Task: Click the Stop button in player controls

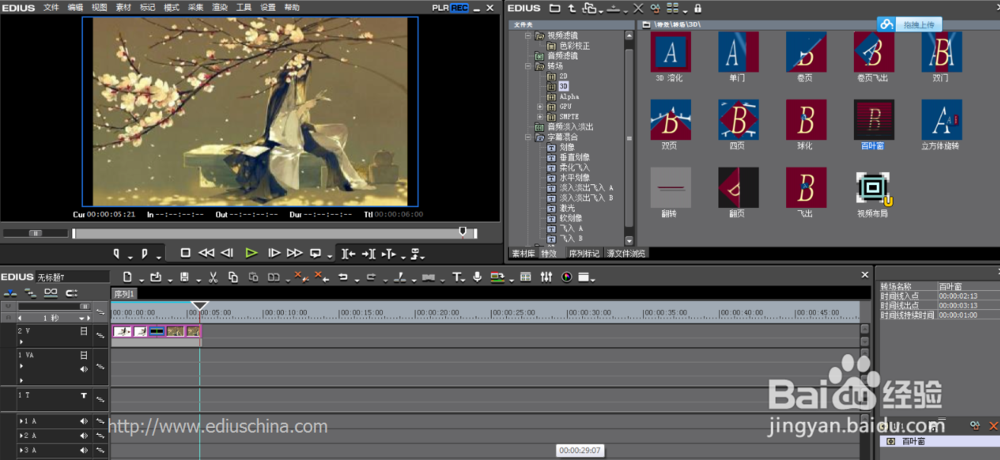Action: tap(186, 253)
